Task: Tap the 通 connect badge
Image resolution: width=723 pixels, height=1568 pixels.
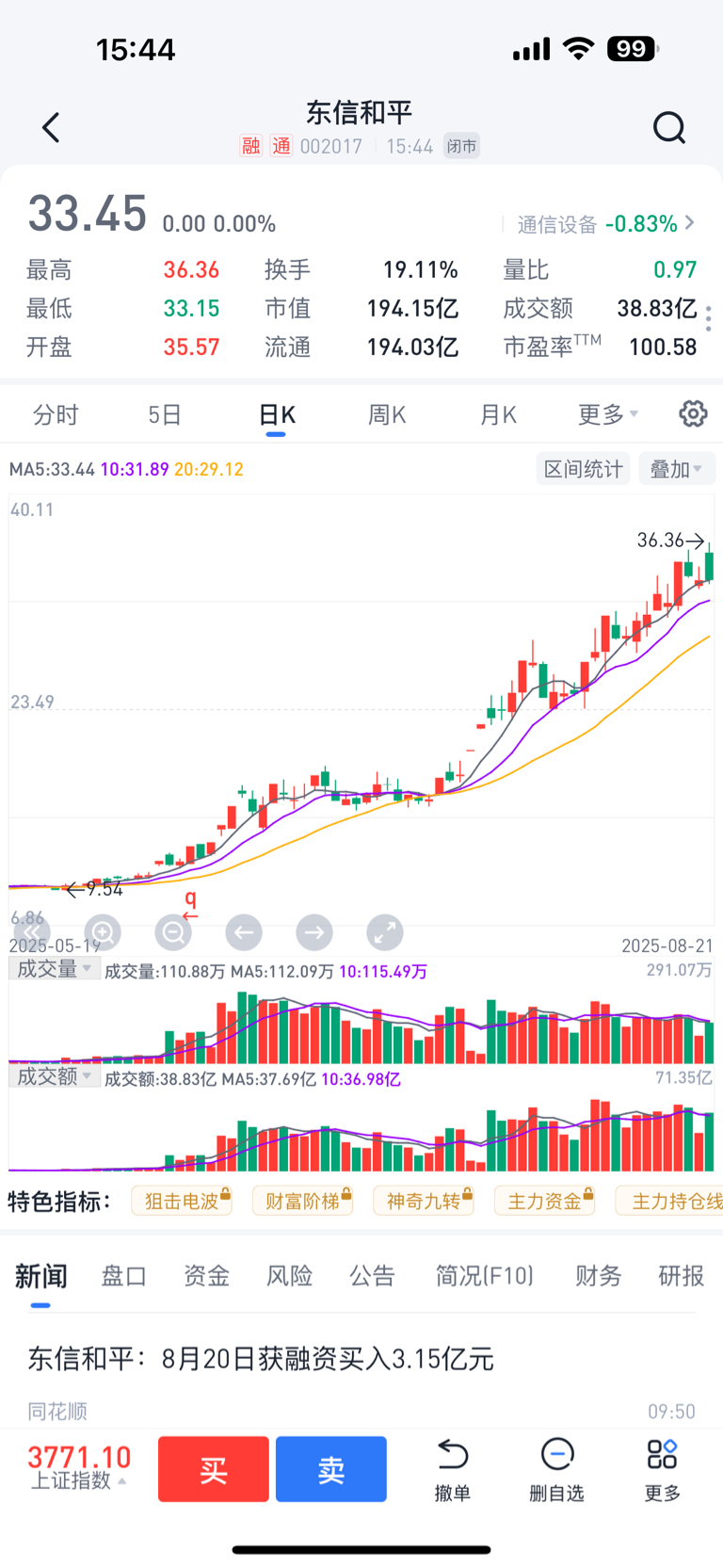Action: point(281,146)
